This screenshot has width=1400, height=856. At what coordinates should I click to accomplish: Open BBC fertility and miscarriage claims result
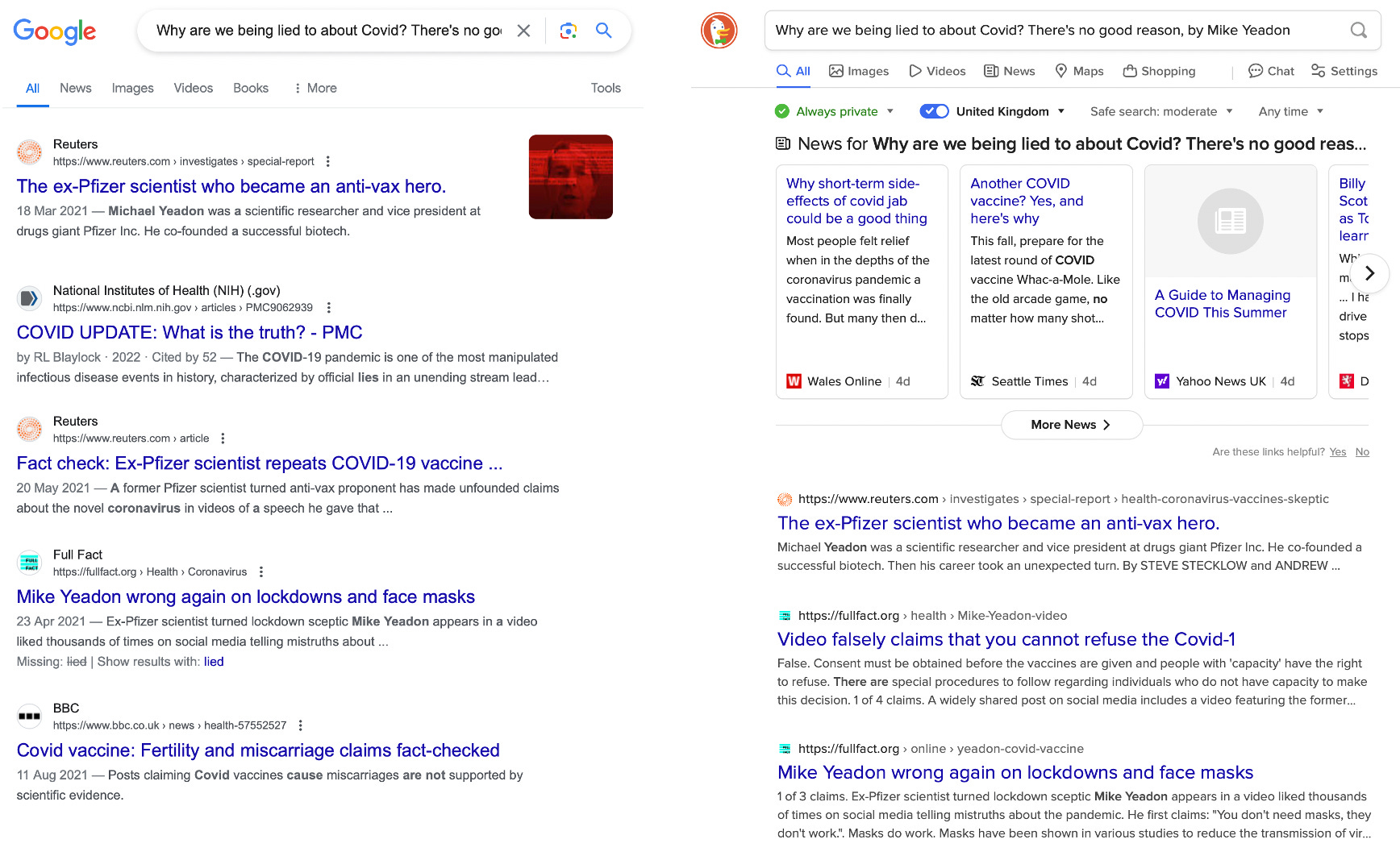pyautogui.click(x=258, y=750)
